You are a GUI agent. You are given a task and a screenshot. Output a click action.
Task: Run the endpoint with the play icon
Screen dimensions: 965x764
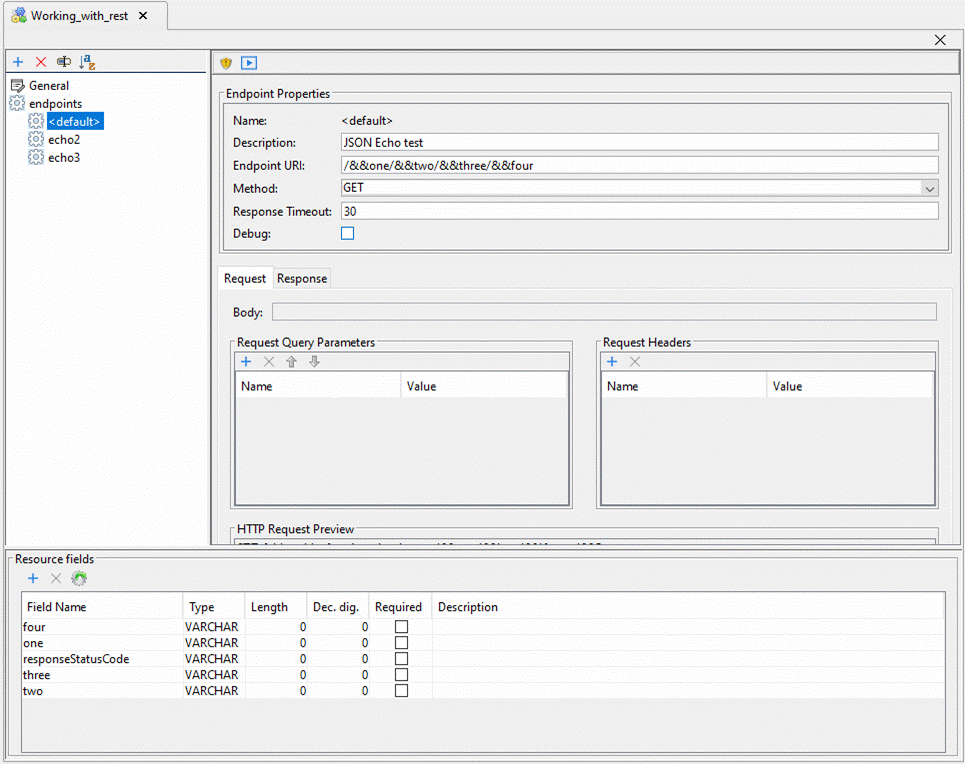pyautogui.click(x=249, y=63)
